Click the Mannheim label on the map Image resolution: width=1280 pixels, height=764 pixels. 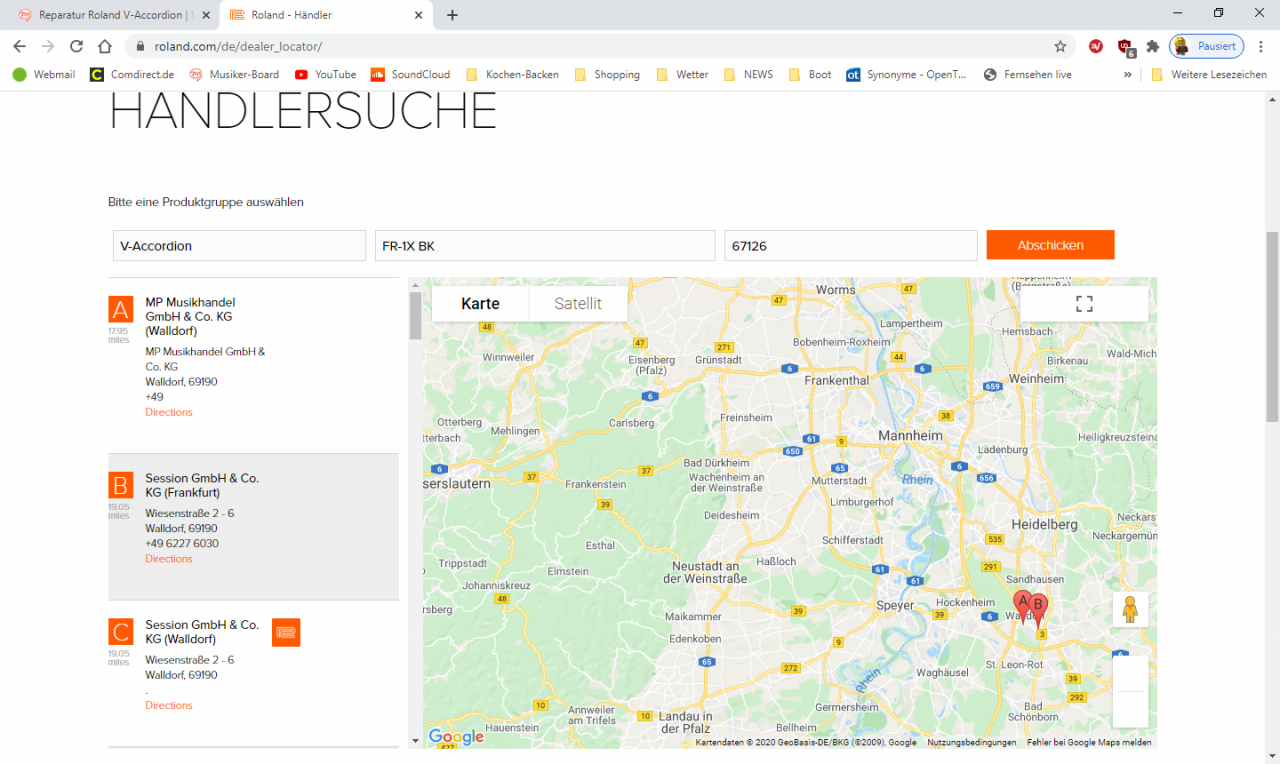pos(910,436)
